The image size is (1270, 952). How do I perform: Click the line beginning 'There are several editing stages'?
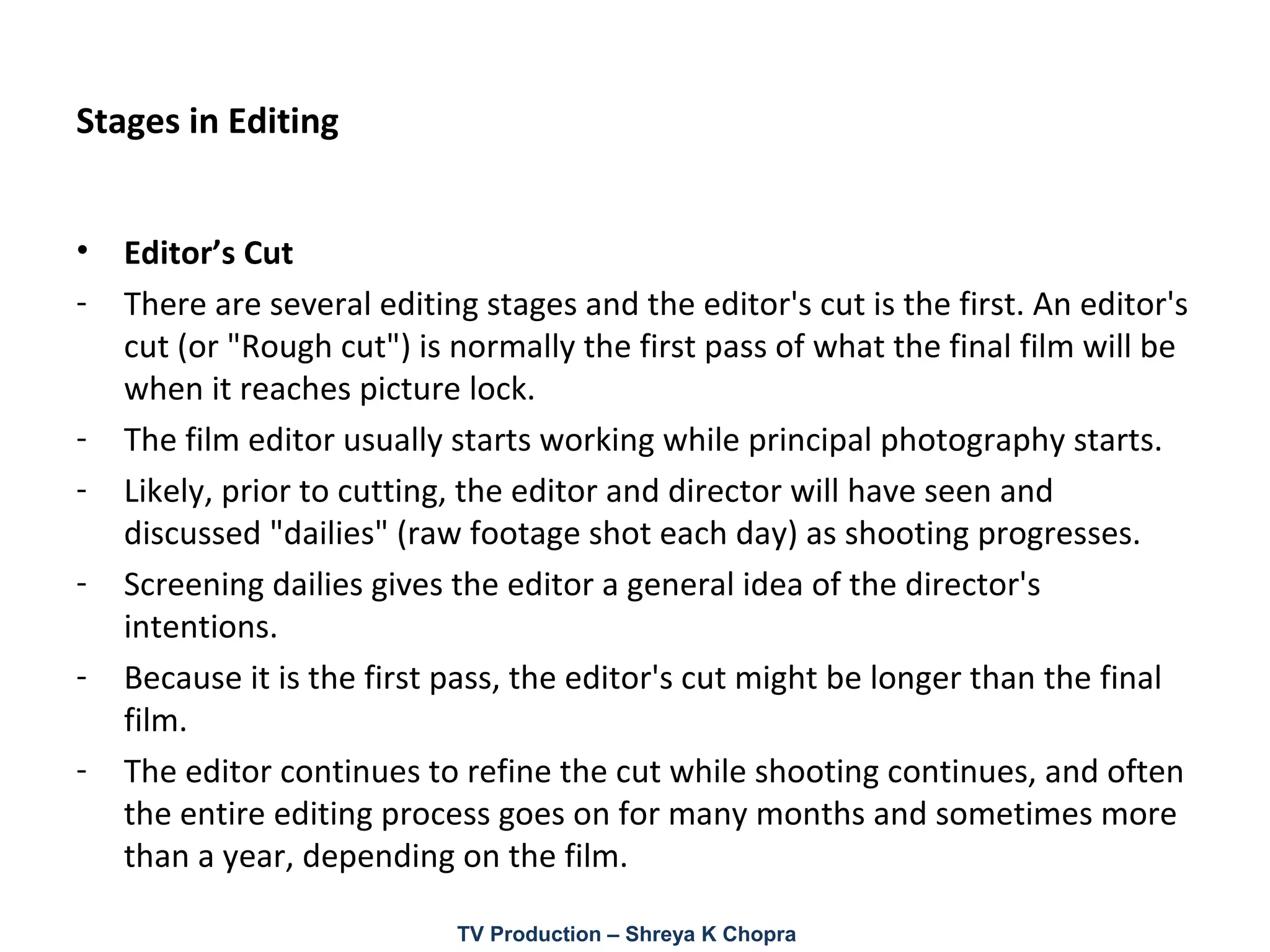[x=655, y=304]
